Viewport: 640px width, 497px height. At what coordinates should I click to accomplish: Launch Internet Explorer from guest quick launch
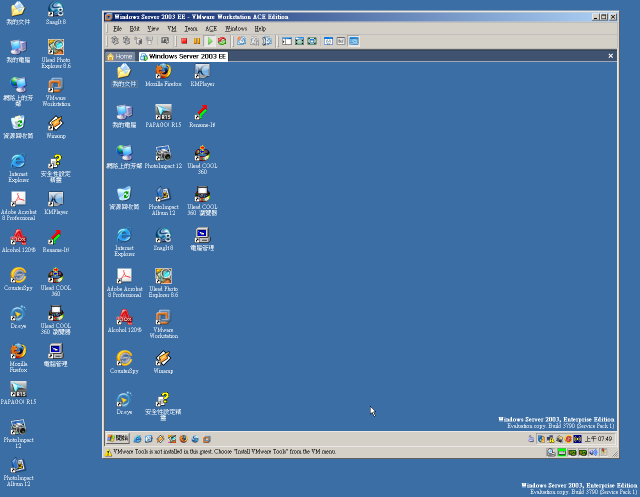tap(138, 439)
